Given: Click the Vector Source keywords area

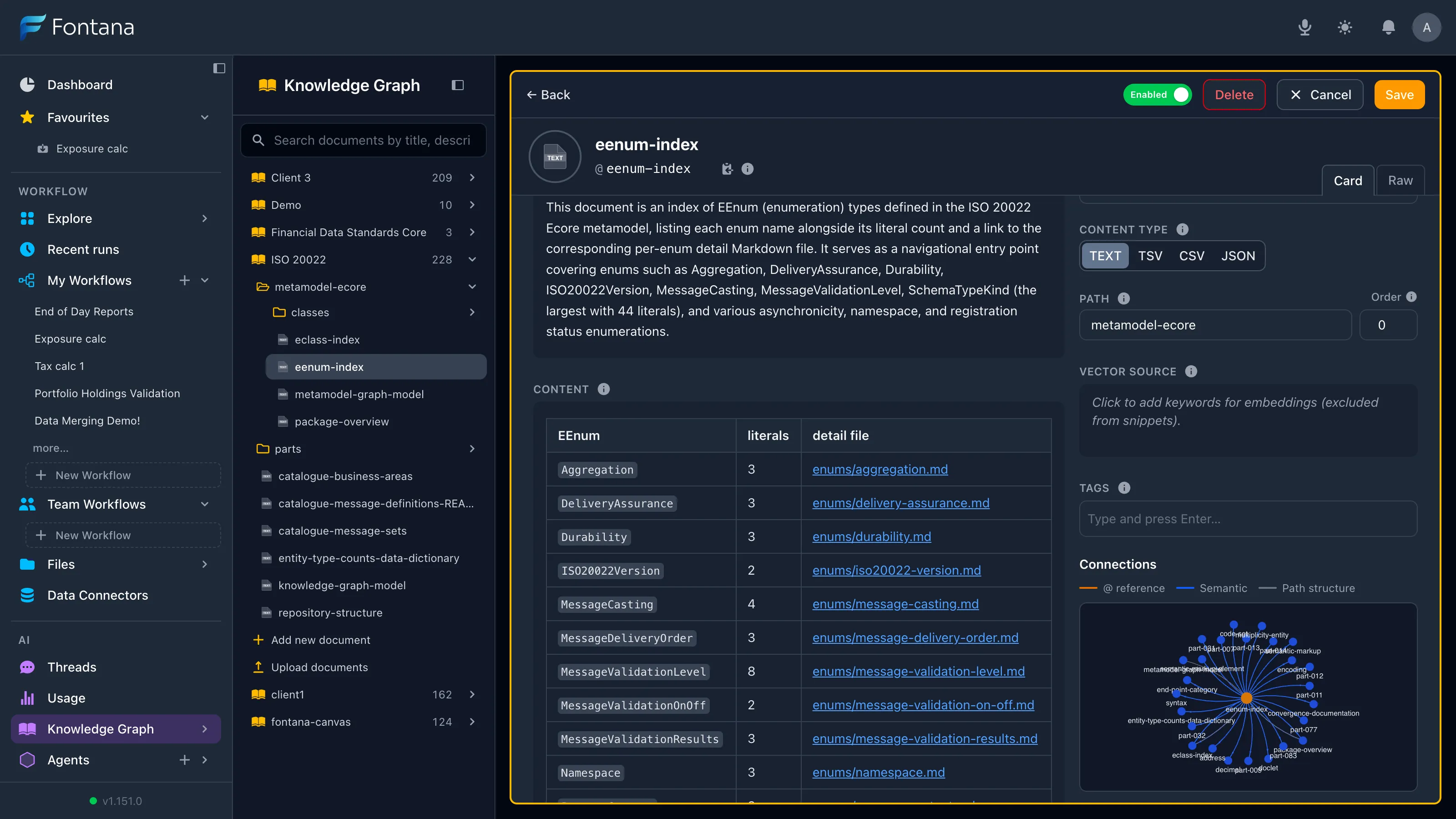Looking at the screenshot, I should pyautogui.click(x=1248, y=420).
